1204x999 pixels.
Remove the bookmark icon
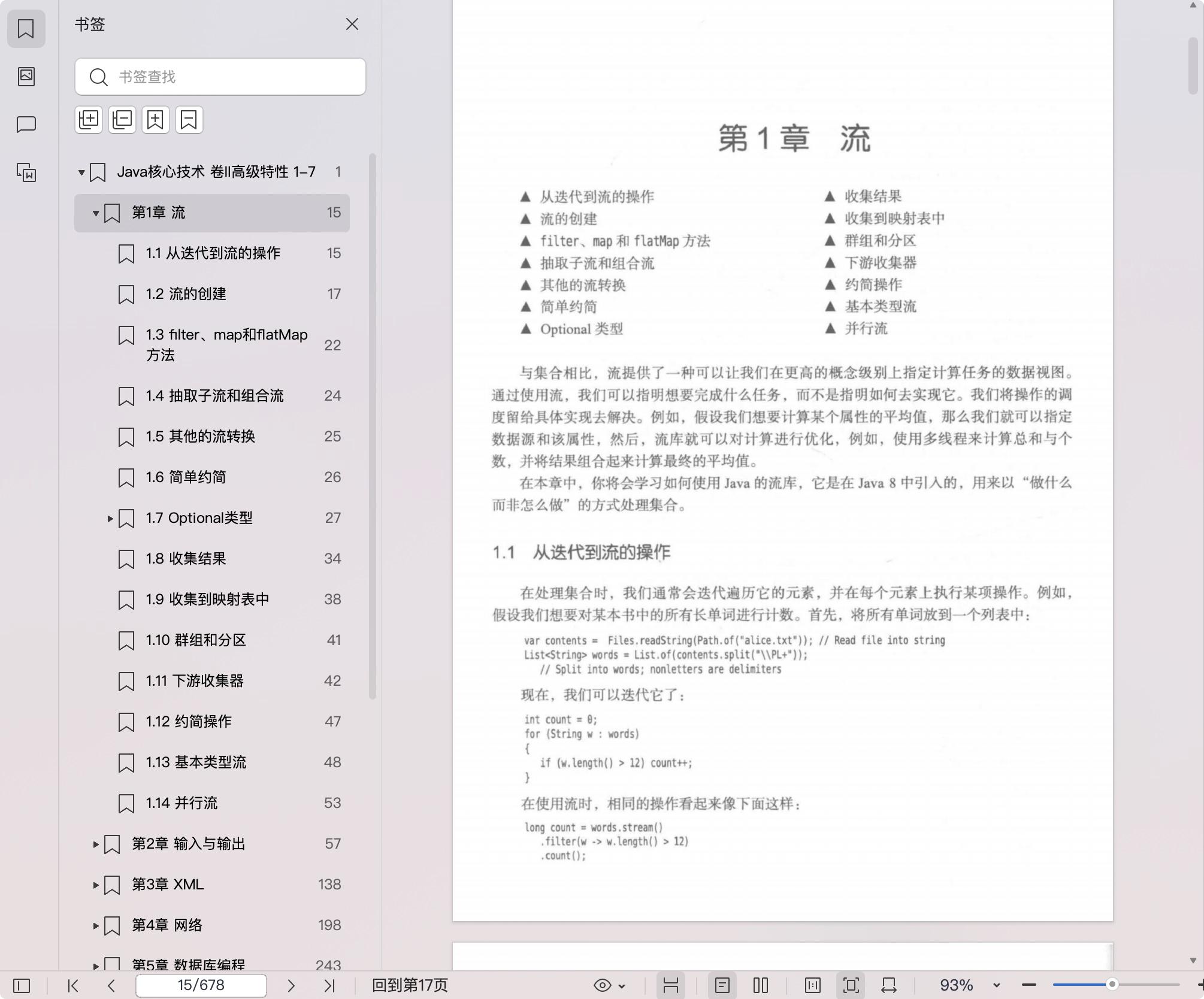(189, 120)
